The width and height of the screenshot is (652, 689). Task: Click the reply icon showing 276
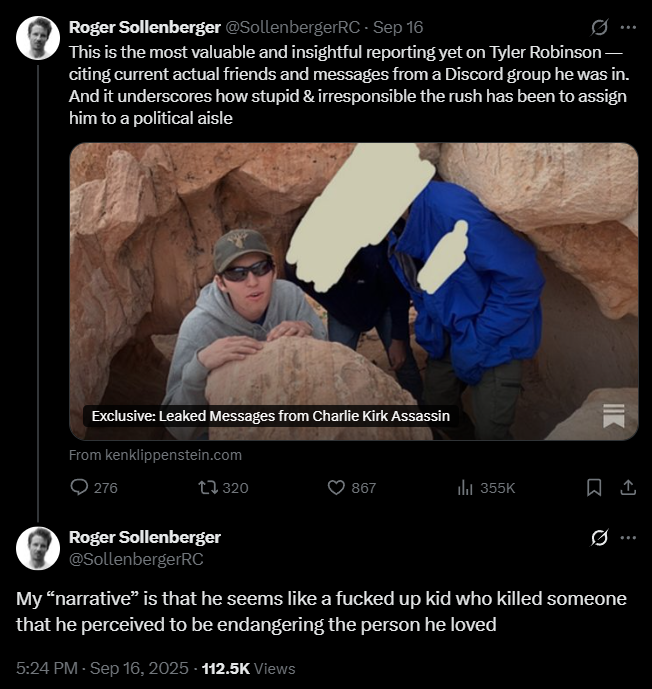(94, 488)
